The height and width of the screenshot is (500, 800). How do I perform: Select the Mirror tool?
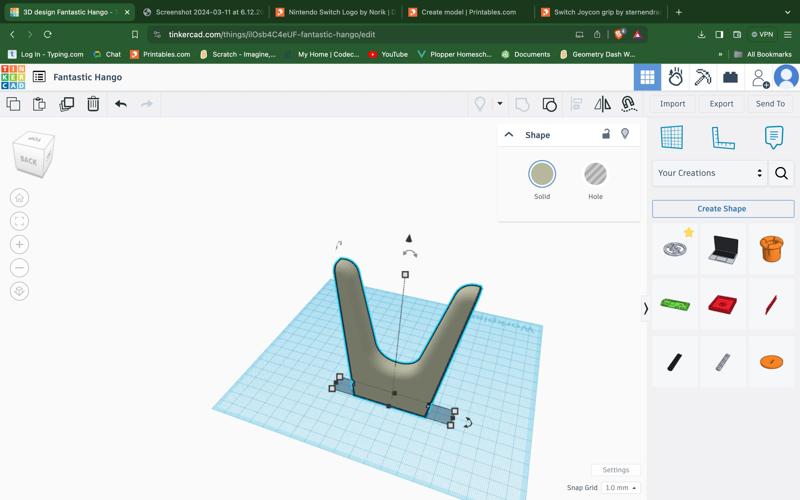(x=602, y=104)
